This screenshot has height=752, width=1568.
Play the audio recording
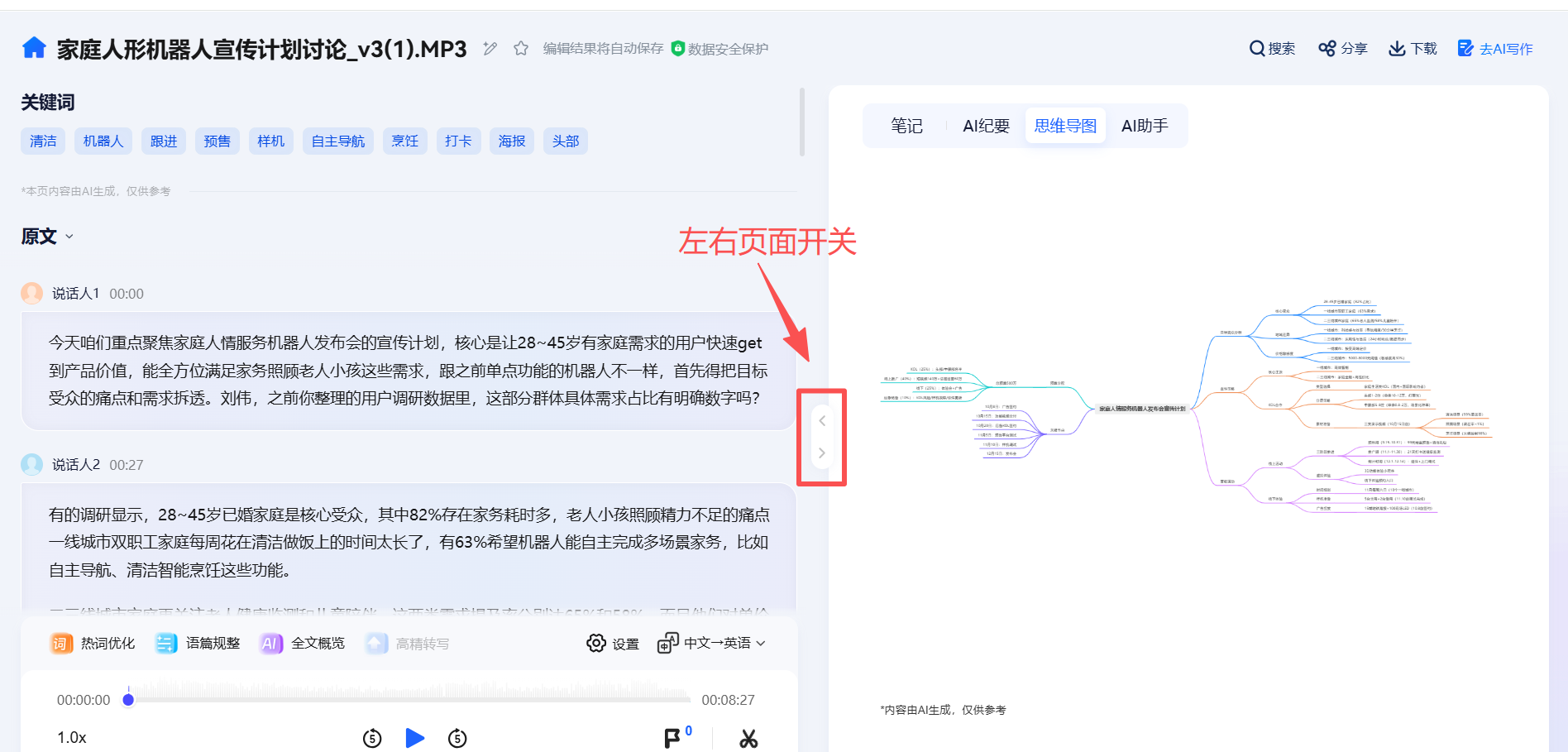415,738
